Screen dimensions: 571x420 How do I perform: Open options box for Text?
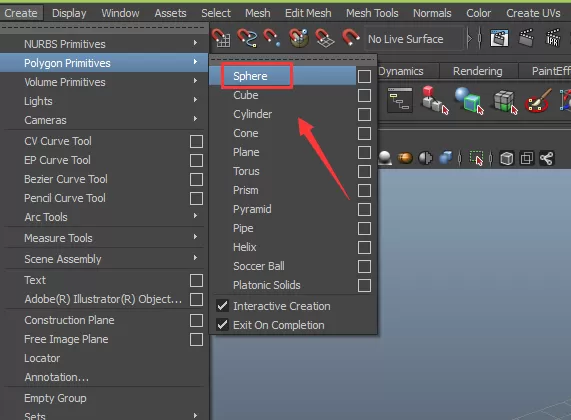tap(196, 280)
